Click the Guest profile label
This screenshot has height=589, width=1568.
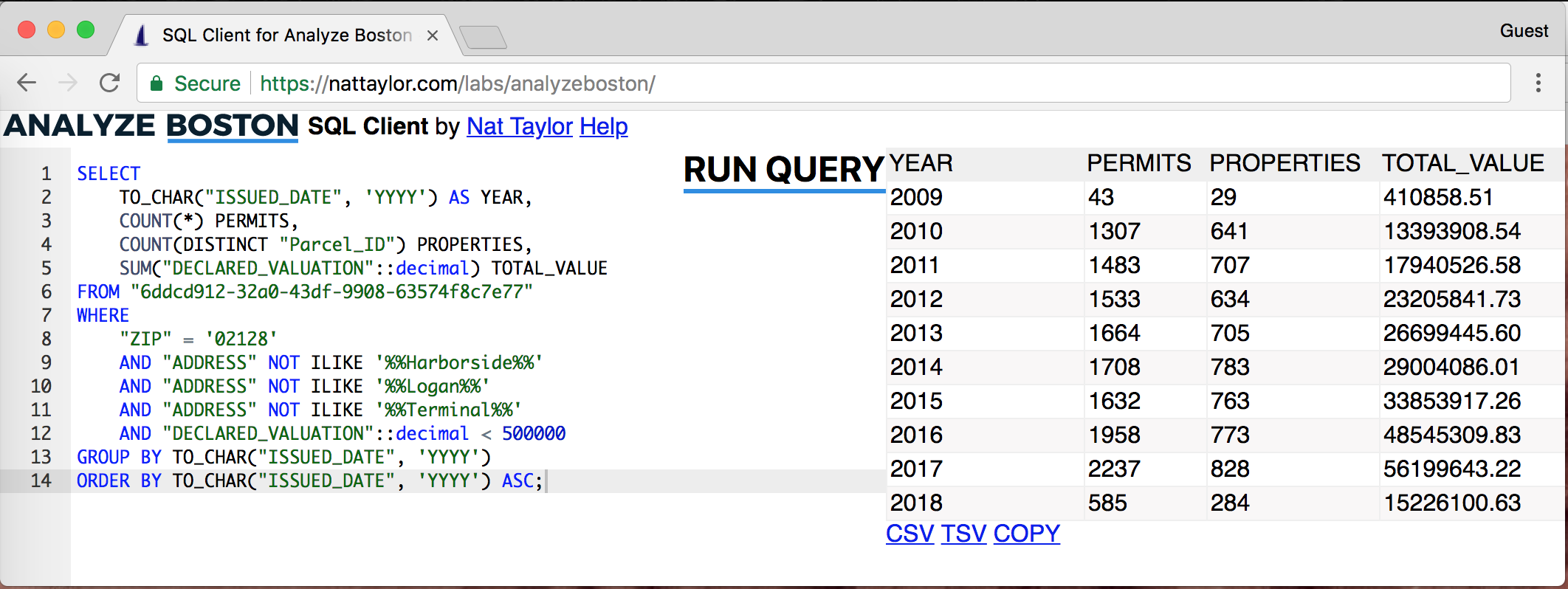click(x=1524, y=31)
